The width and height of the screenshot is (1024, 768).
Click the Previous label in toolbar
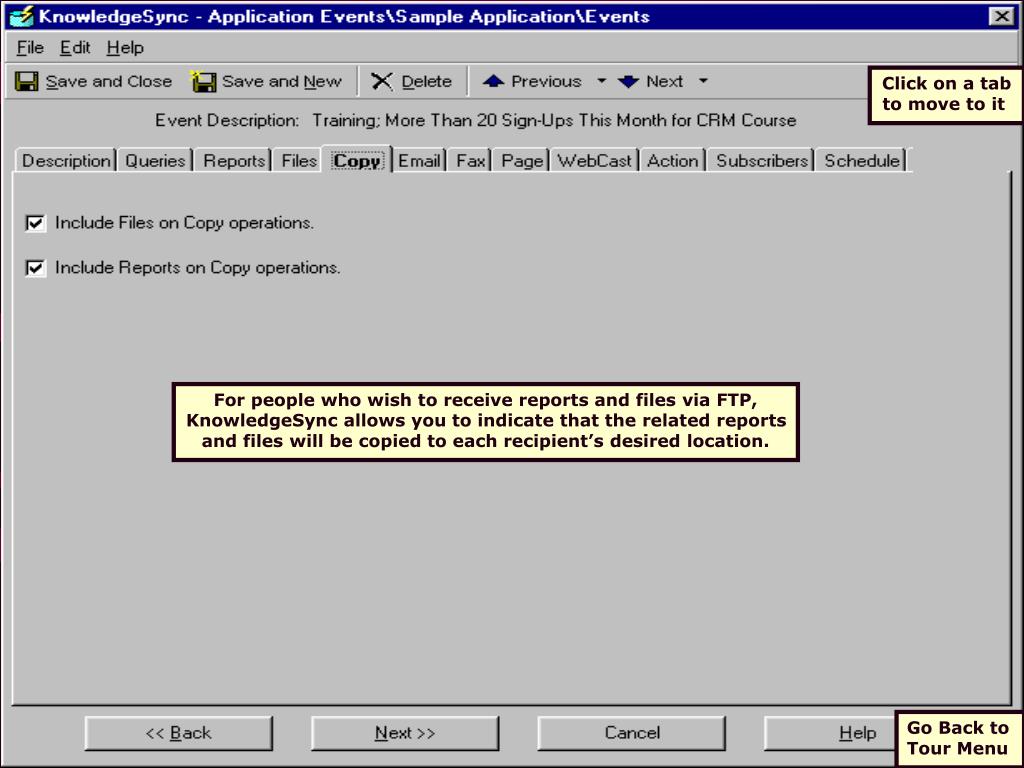[546, 82]
